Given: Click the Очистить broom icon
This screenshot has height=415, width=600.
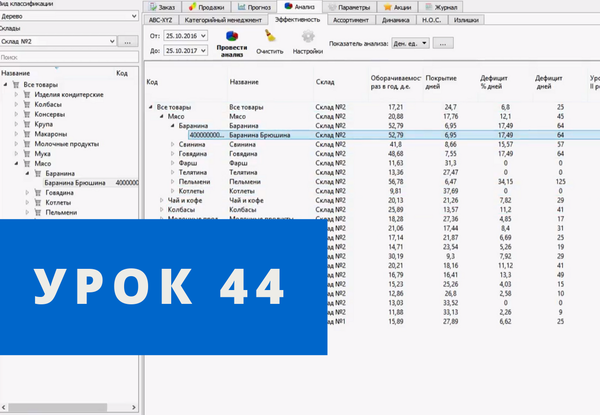Looking at the screenshot, I should 270,36.
